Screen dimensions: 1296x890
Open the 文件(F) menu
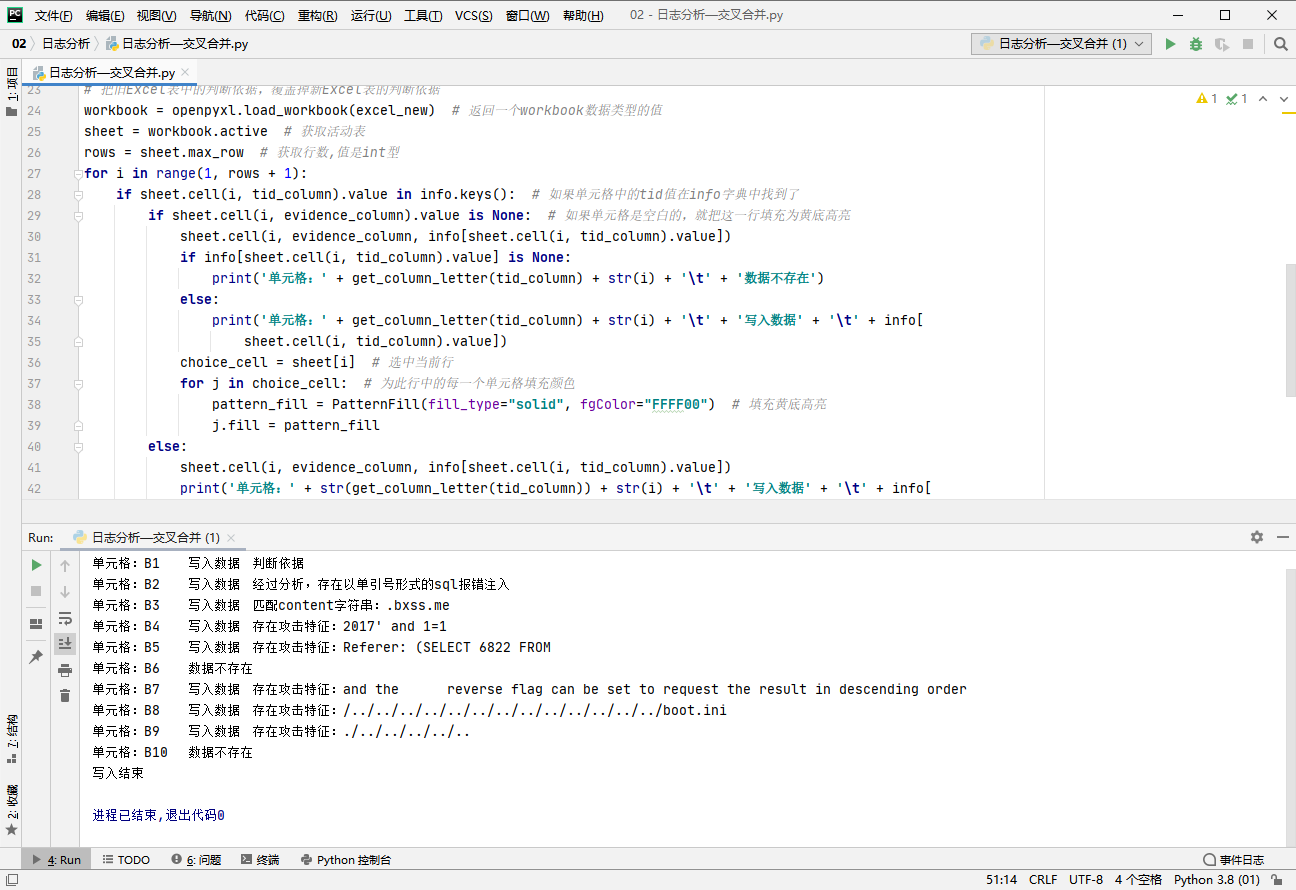click(x=53, y=16)
